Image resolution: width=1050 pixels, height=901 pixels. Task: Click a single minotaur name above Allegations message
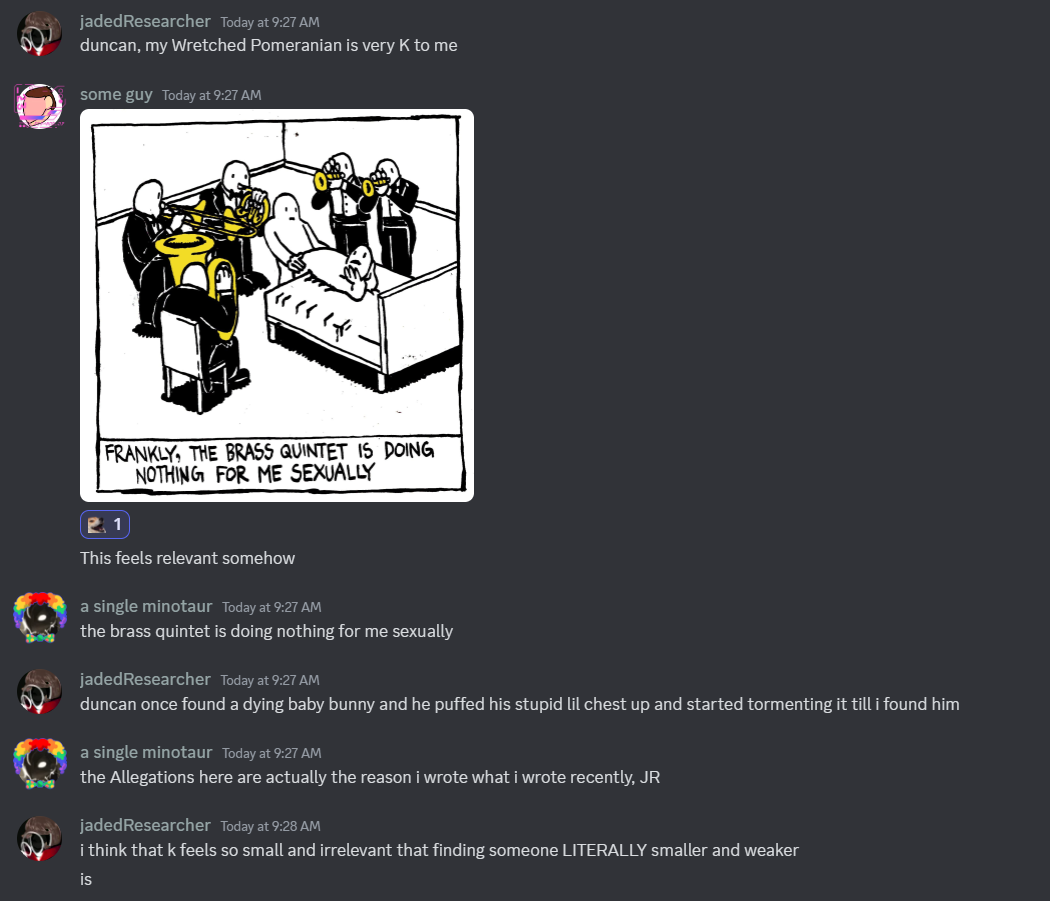pos(146,752)
